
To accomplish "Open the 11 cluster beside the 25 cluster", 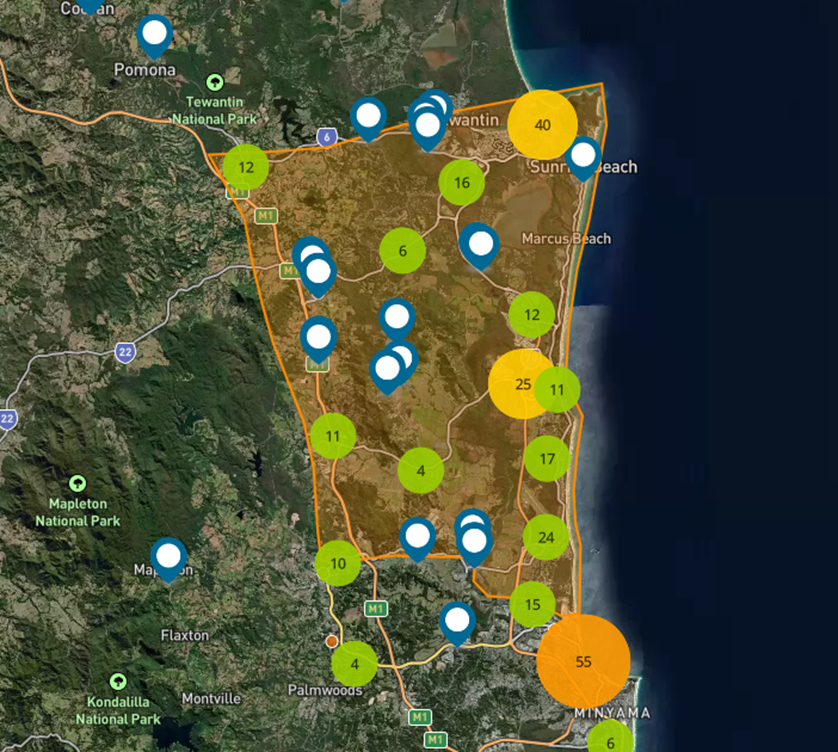I will [558, 389].
